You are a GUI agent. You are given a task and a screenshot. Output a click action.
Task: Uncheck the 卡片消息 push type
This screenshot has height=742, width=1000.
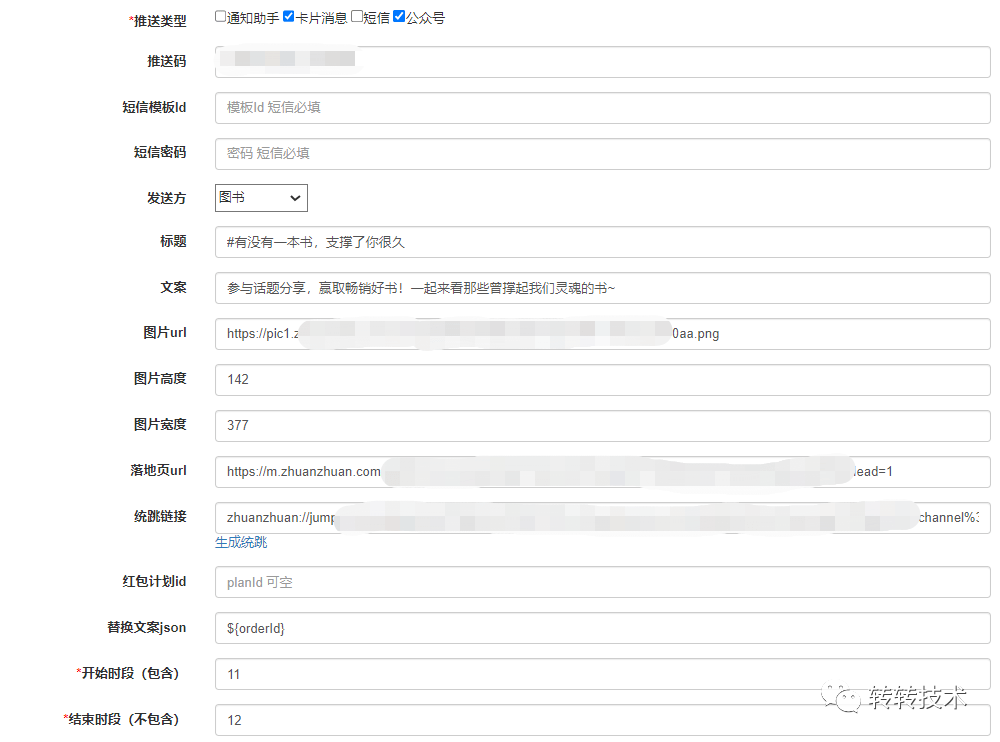point(288,17)
